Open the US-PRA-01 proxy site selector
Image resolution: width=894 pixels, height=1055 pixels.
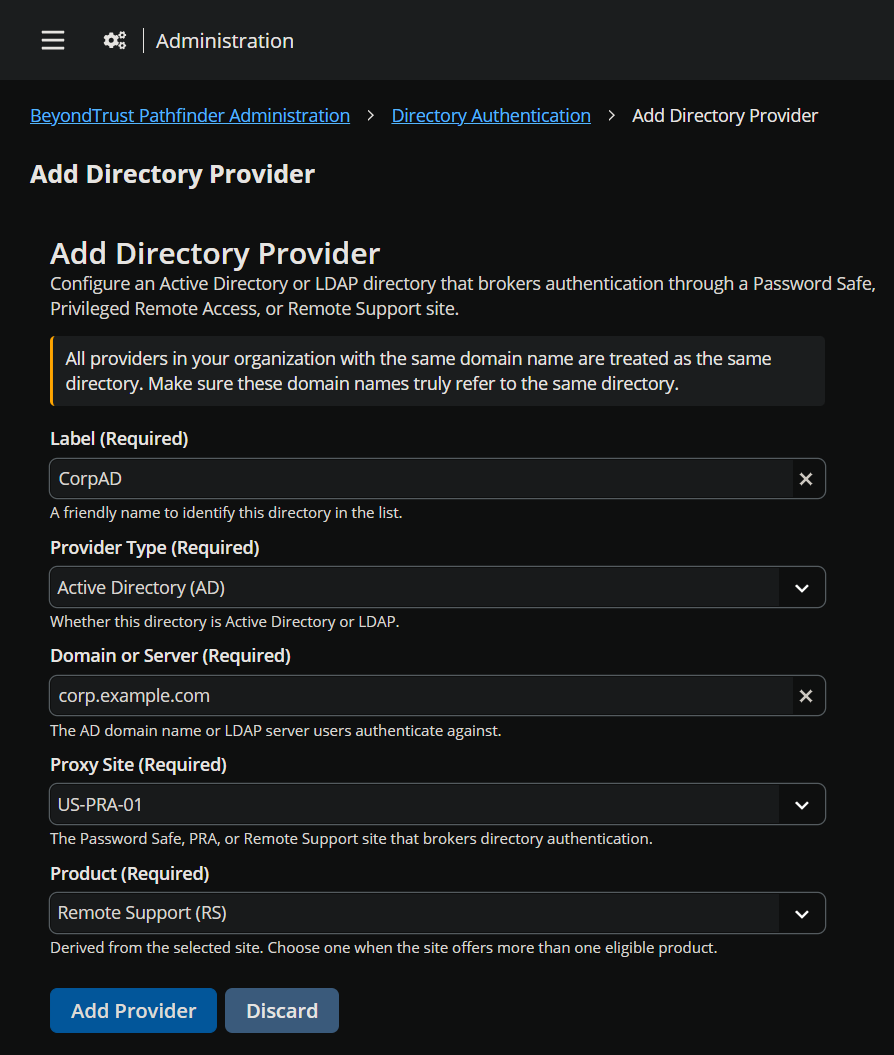click(437, 804)
